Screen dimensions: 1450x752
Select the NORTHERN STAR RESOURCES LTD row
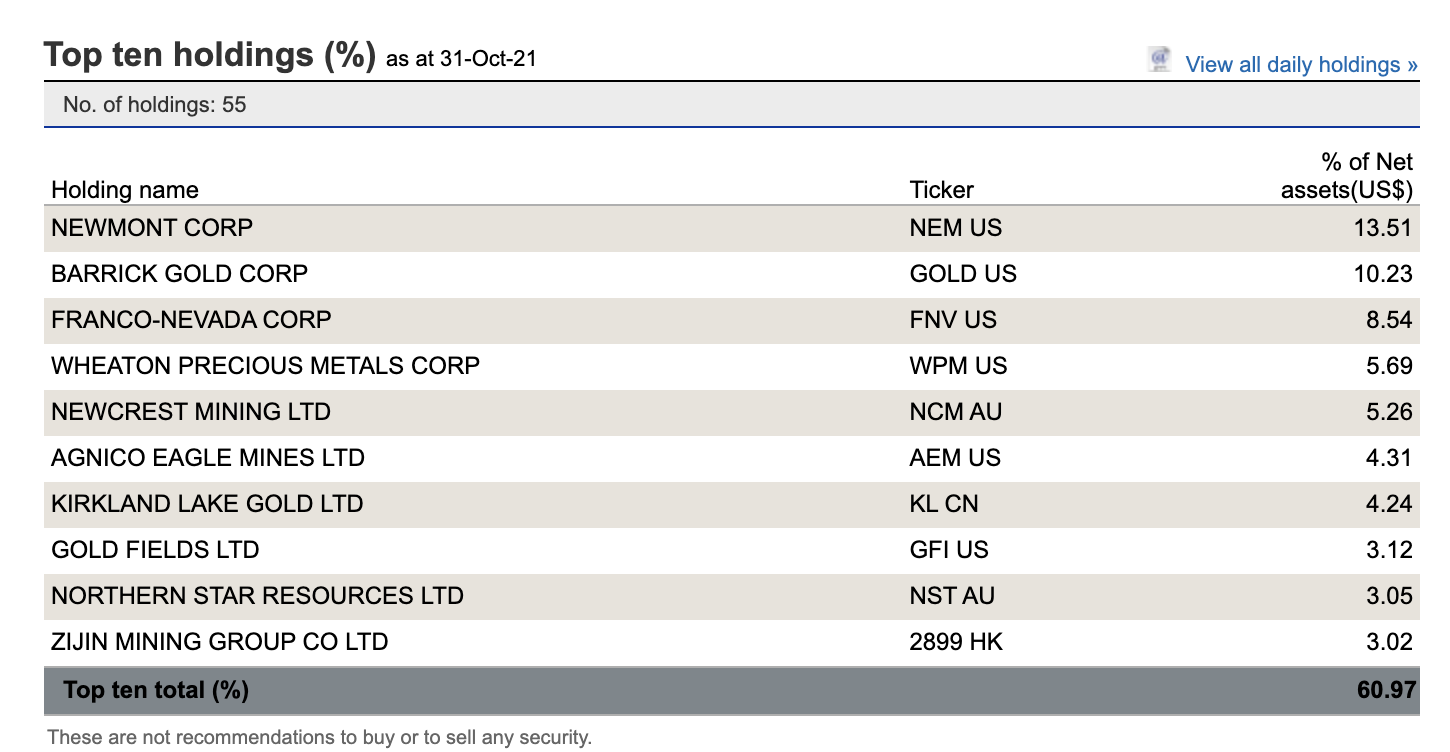coord(256,596)
